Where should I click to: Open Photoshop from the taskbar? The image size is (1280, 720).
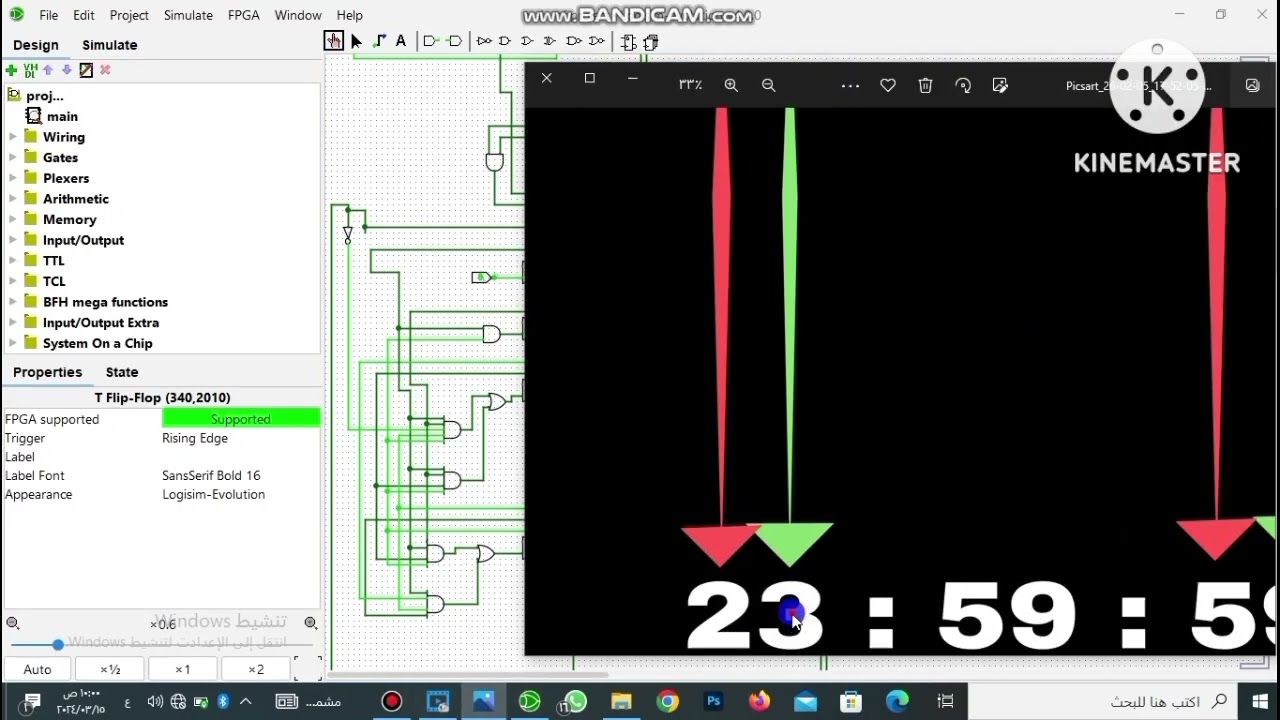pos(714,701)
